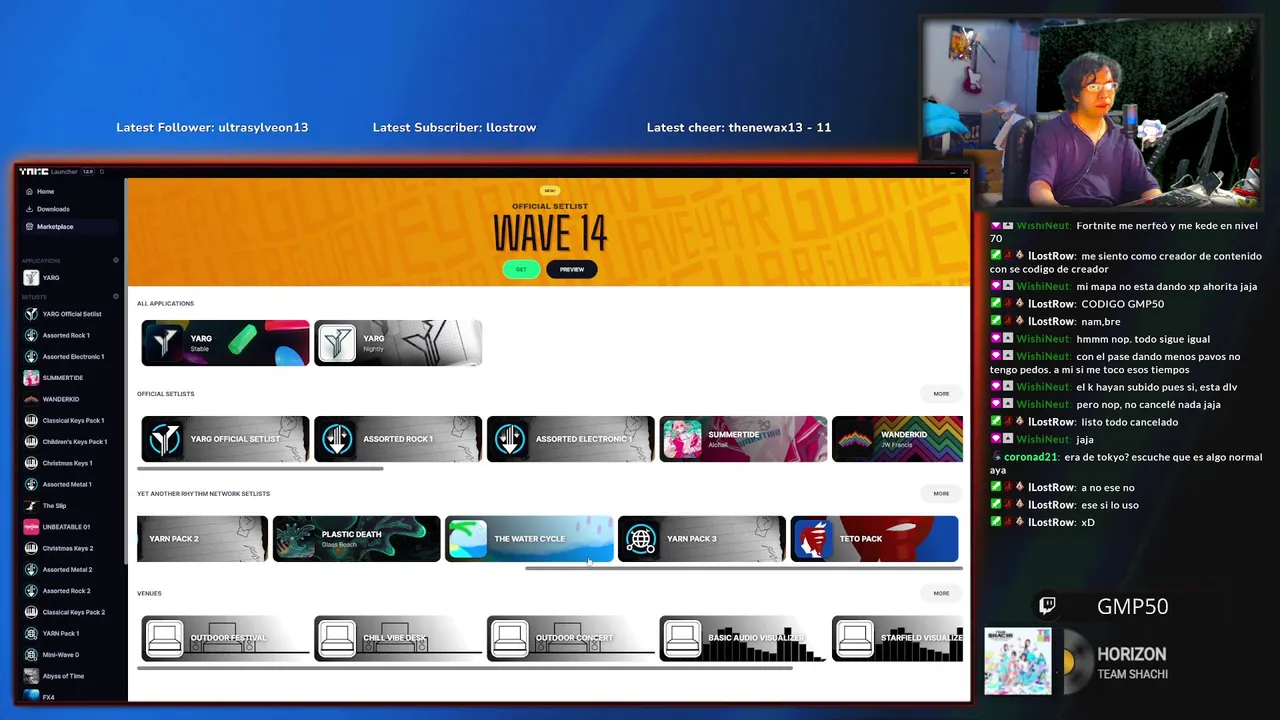Open the WANDERKID marketplace card

click(897, 439)
